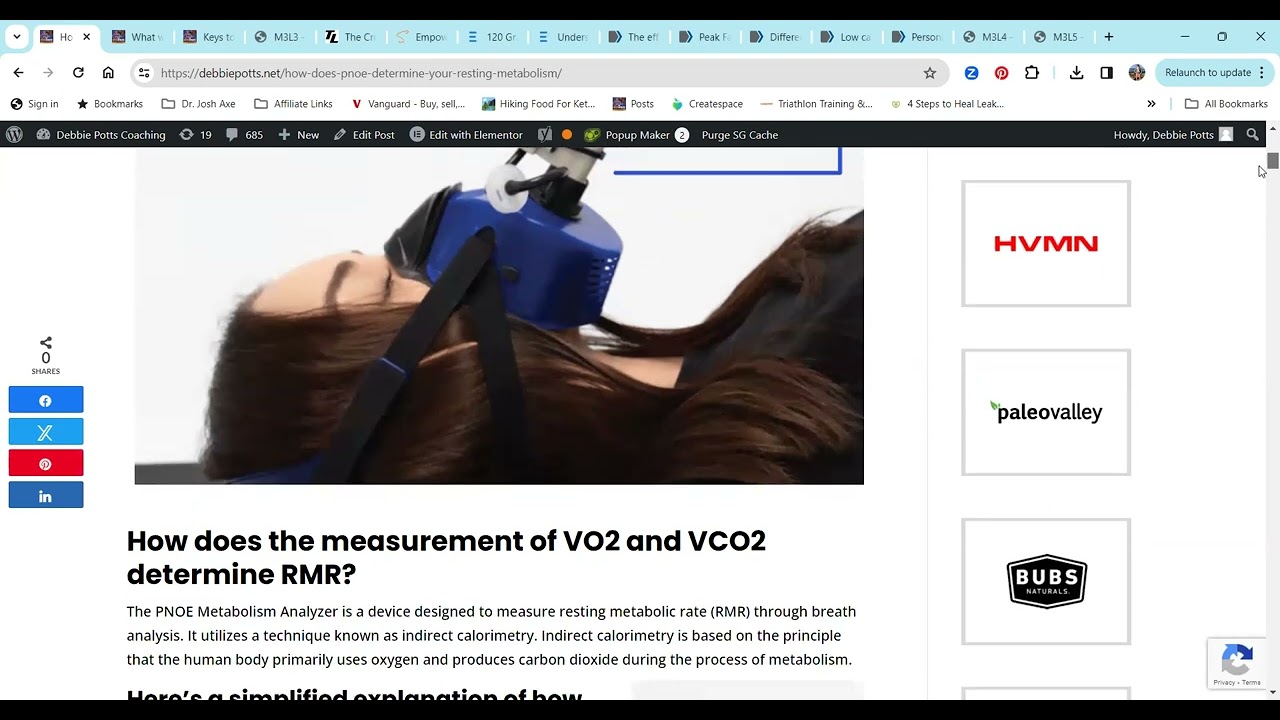
Task: Click the 'How does the measurement of VO2' heading
Action: click(446, 558)
